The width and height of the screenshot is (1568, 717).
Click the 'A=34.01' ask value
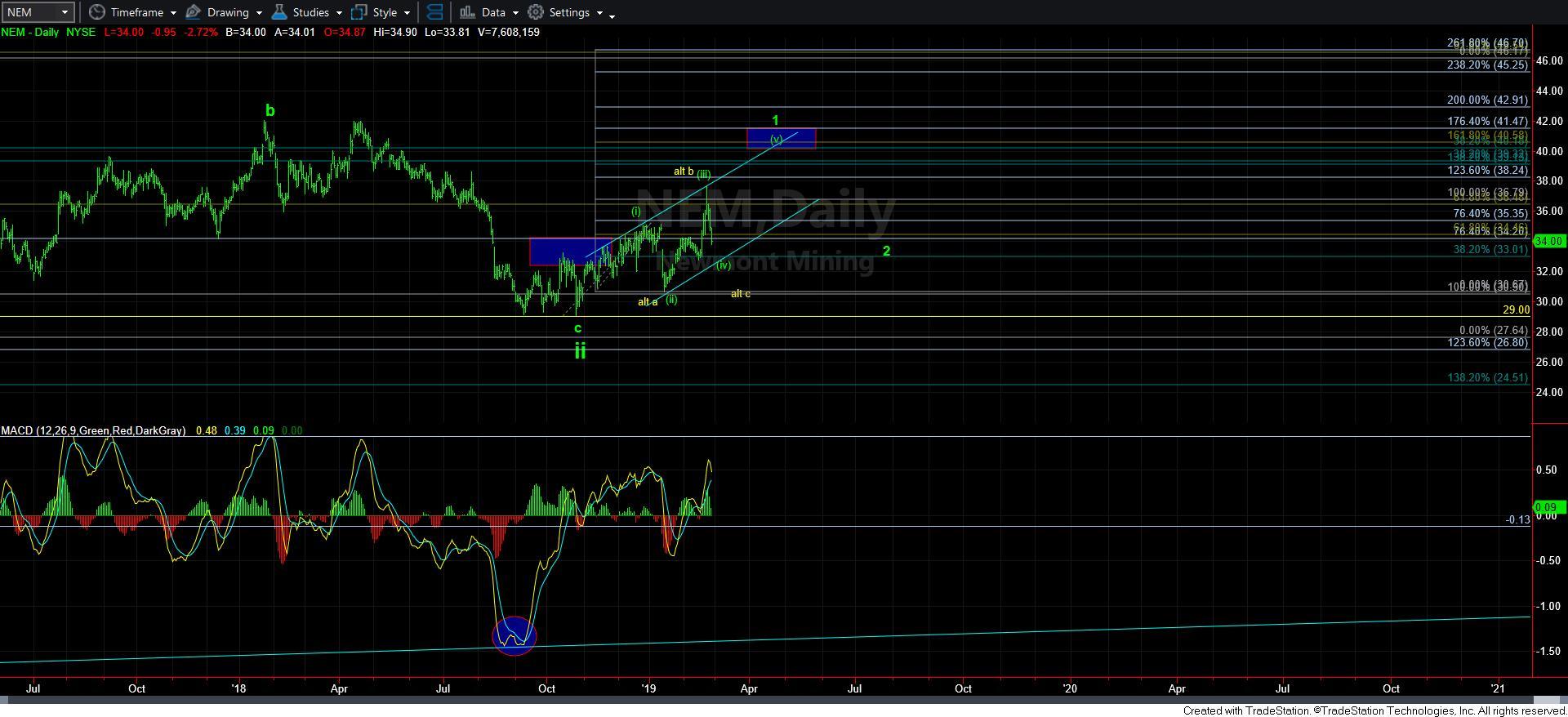(294, 32)
